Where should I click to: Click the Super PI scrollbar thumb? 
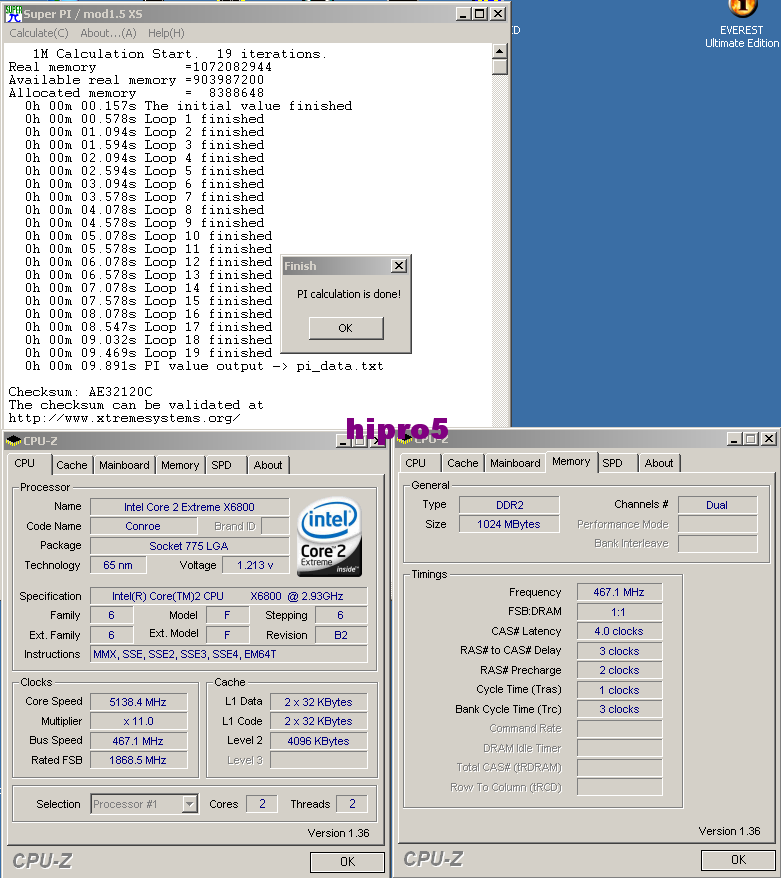(x=499, y=67)
